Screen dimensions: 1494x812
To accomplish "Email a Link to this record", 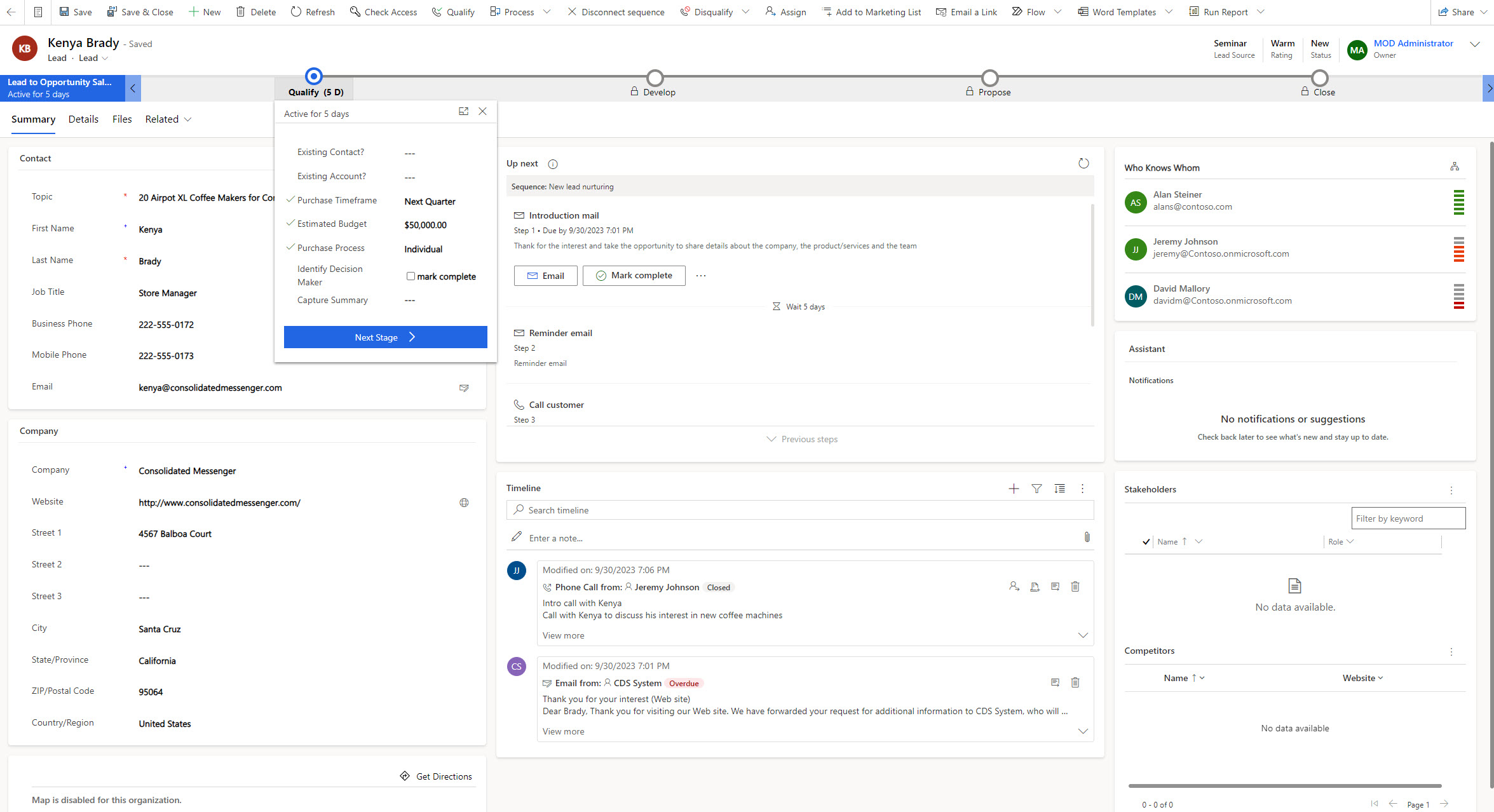I will [967, 12].
